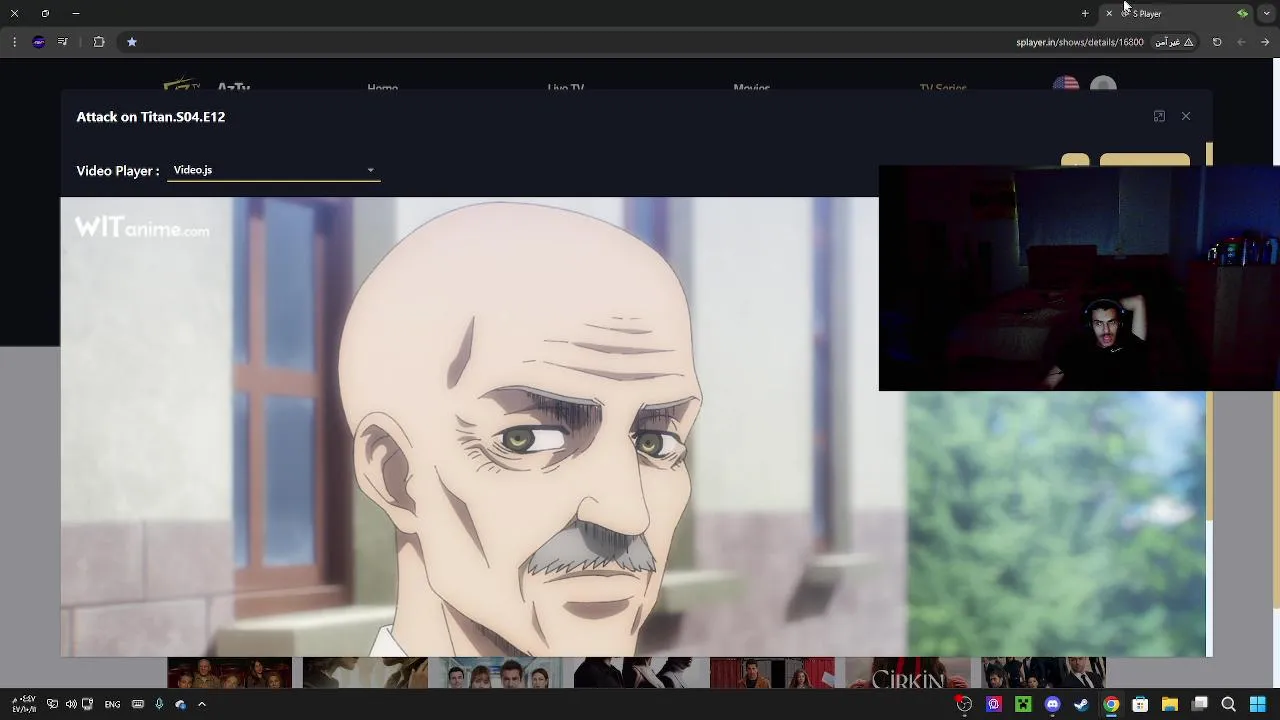Go to Live TV in the site navigation
The height and width of the screenshot is (720, 1280).
[565, 87]
